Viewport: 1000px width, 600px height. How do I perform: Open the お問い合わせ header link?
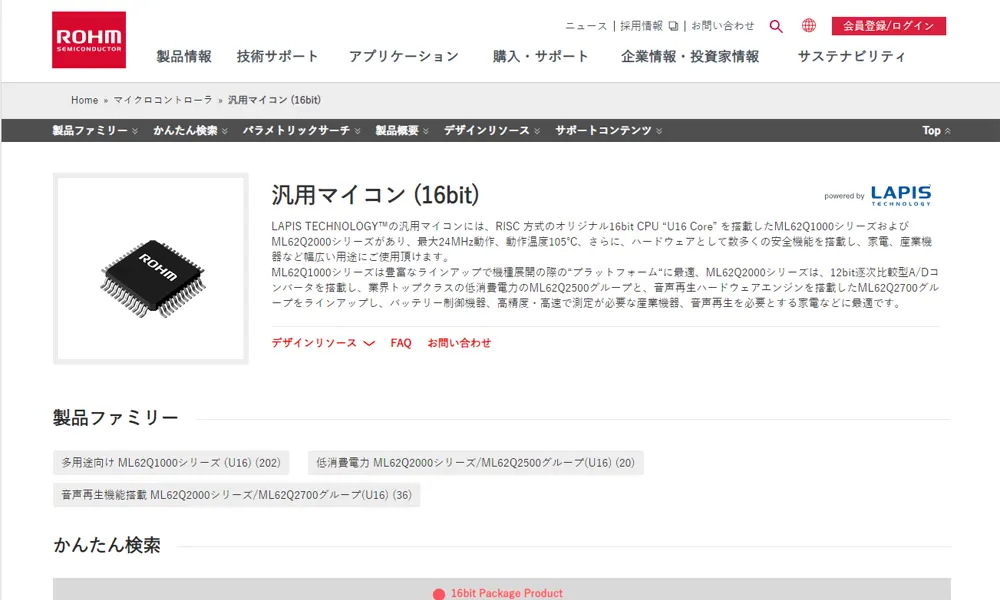723,26
